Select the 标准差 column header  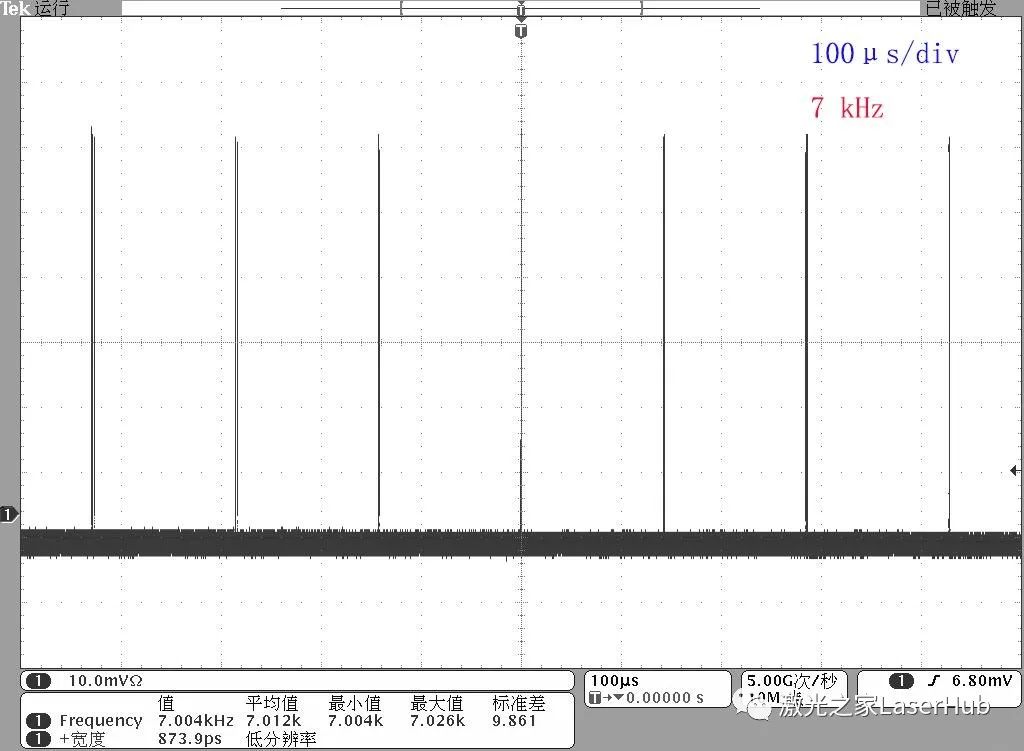[x=518, y=703]
